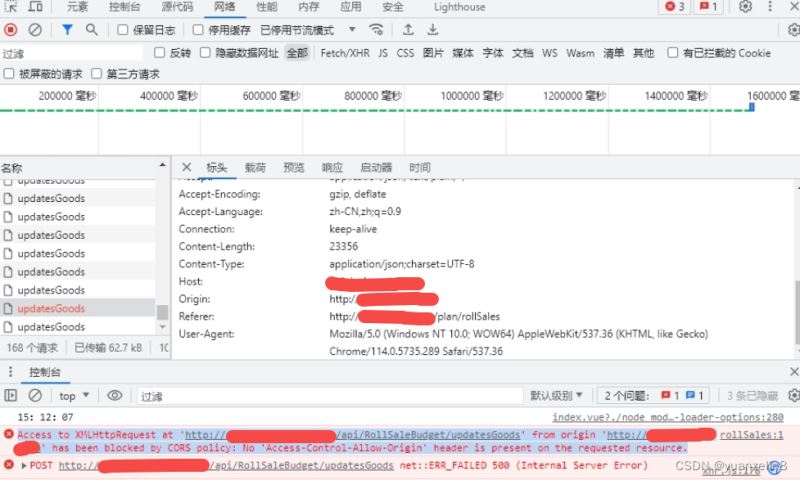
Task: Open network search magnifier
Action: click(92, 30)
